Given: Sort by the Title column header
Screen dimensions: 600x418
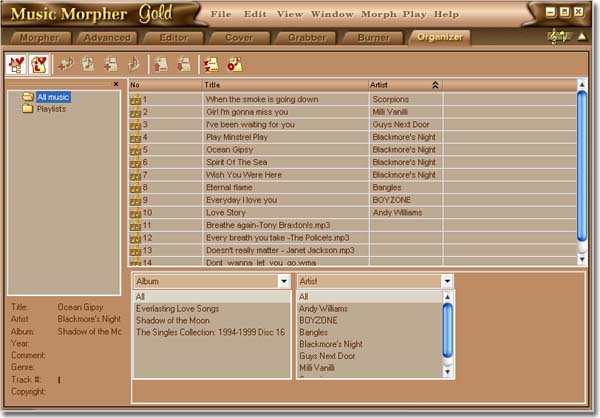Looking at the screenshot, I should click(285, 85).
